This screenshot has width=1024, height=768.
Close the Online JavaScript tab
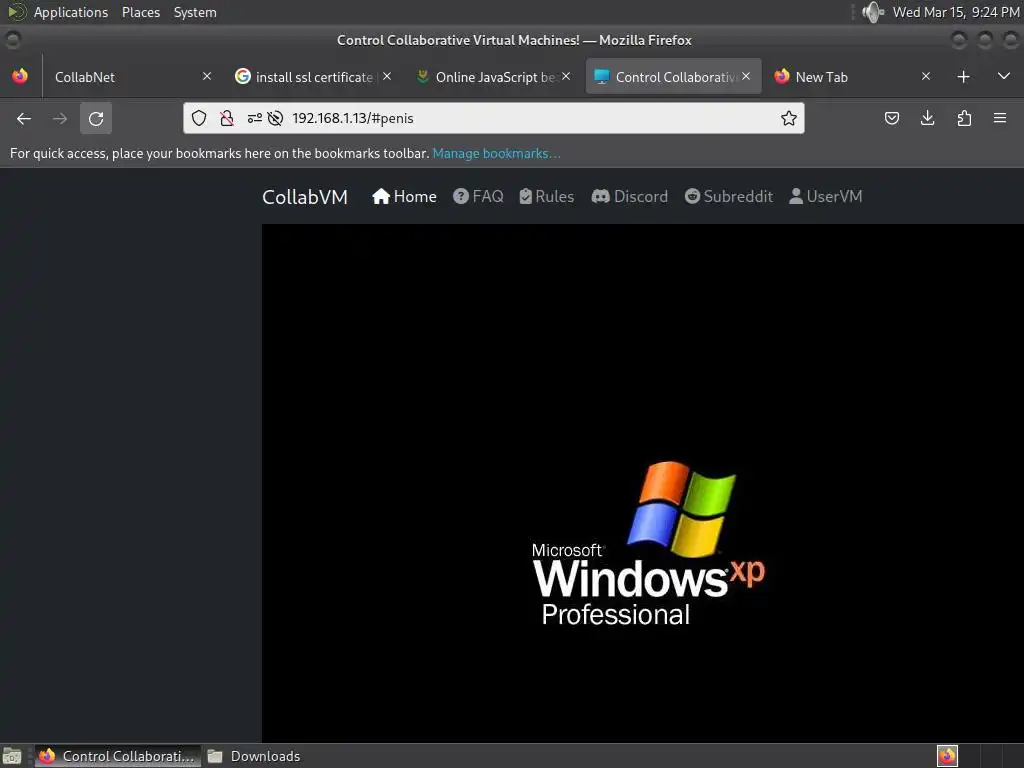coord(566,76)
